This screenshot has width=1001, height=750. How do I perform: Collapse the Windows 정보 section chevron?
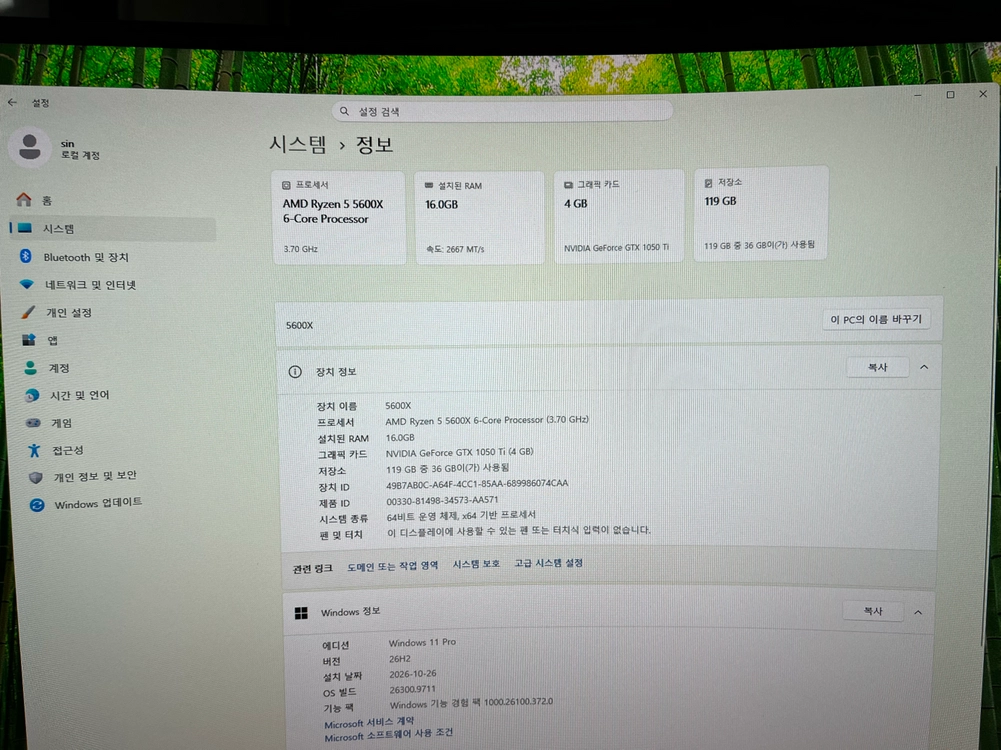[x=918, y=612]
